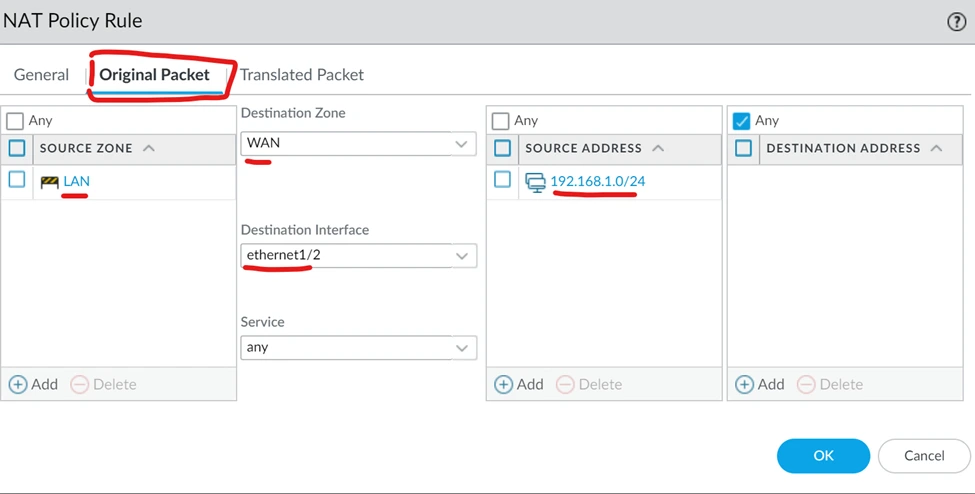Open the 192.168.1.0/24 address link
Image resolution: width=975 pixels, height=494 pixels.
597,181
